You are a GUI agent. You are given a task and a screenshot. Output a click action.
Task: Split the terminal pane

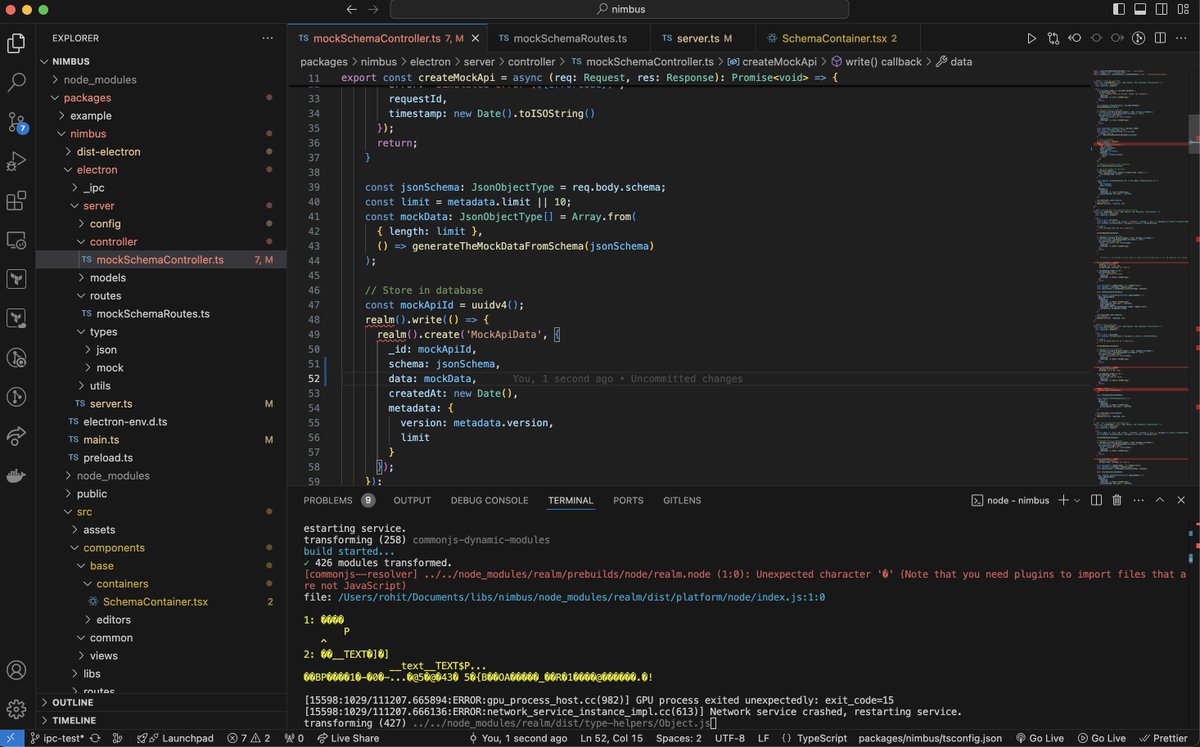pyautogui.click(x=1096, y=500)
